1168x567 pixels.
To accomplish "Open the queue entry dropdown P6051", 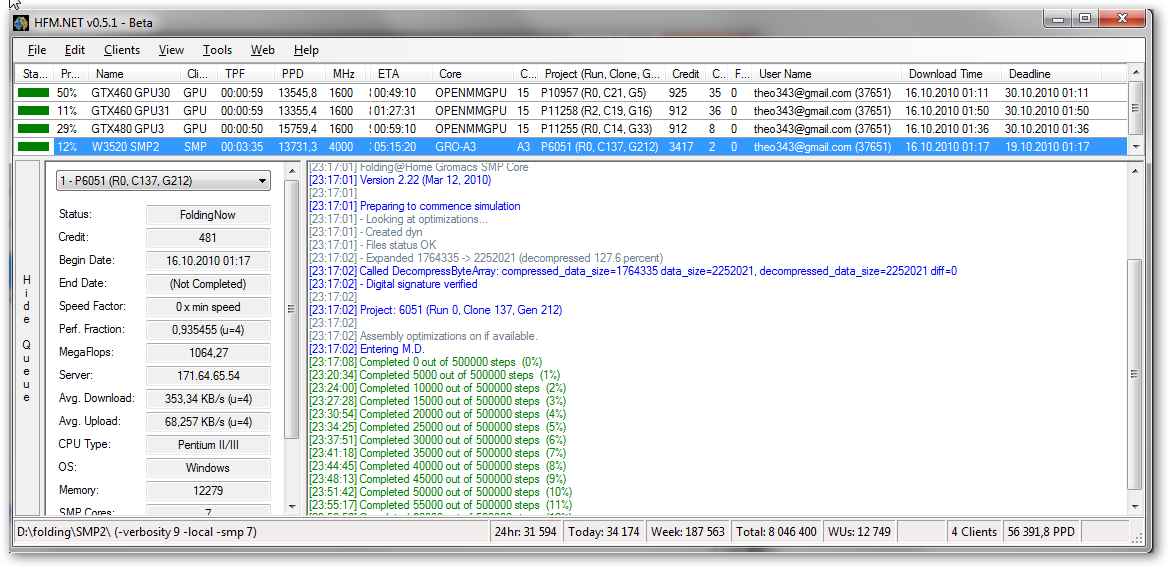I will tap(164, 181).
